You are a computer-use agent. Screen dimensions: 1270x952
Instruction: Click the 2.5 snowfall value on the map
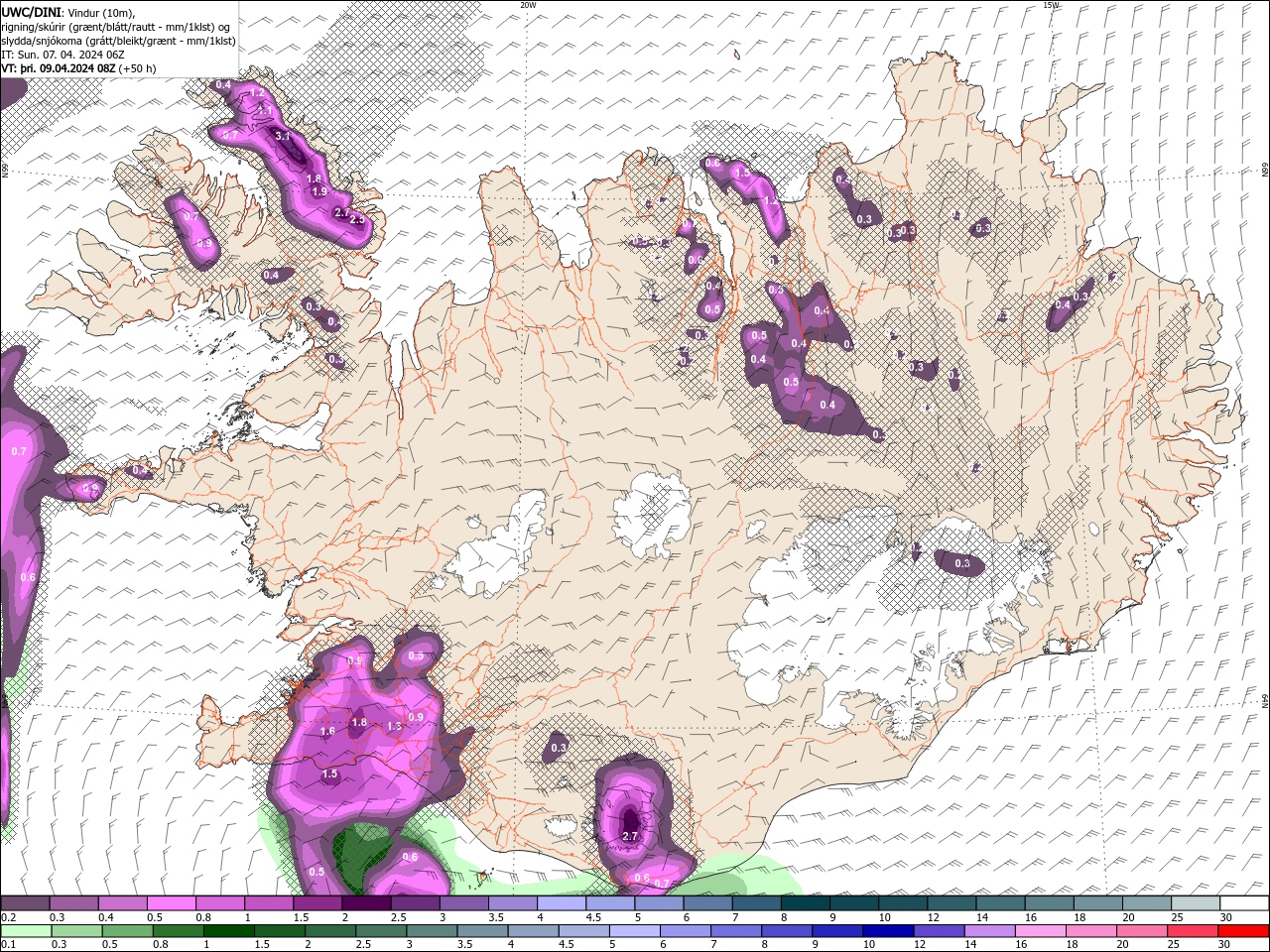click(x=357, y=219)
